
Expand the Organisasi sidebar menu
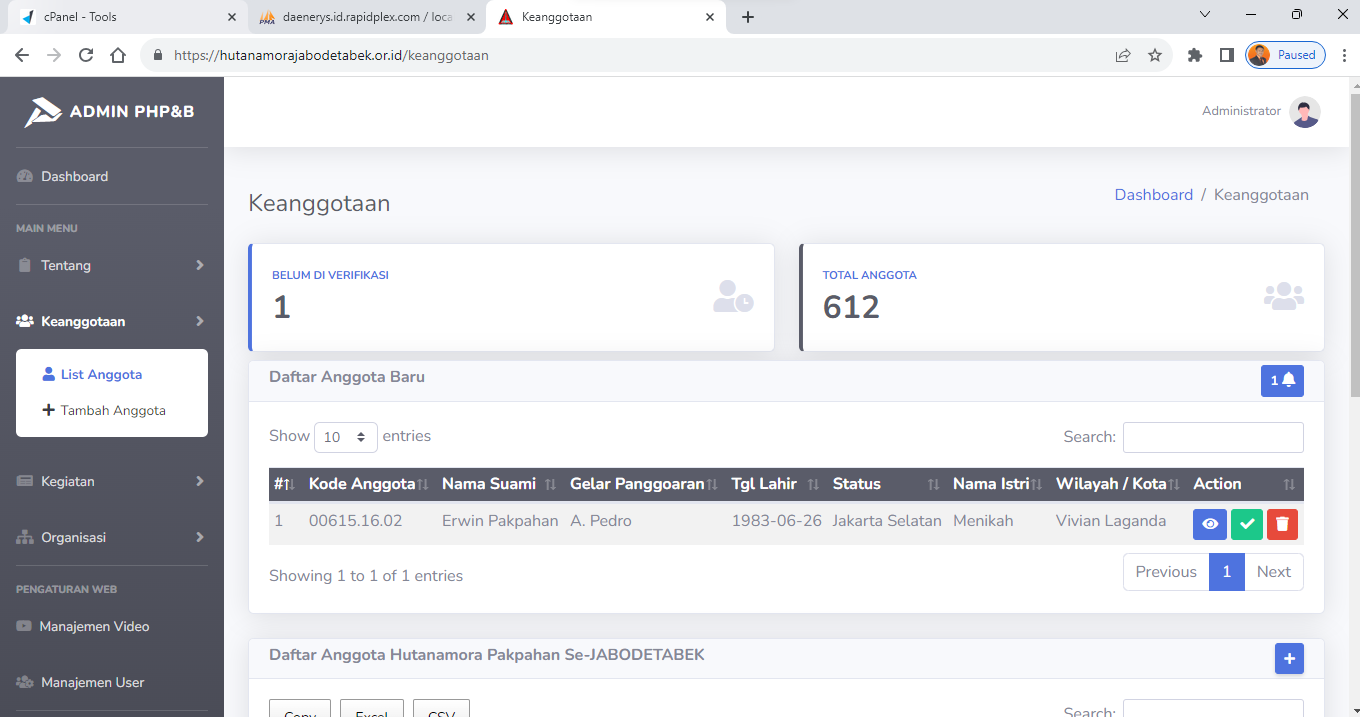[111, 537]
